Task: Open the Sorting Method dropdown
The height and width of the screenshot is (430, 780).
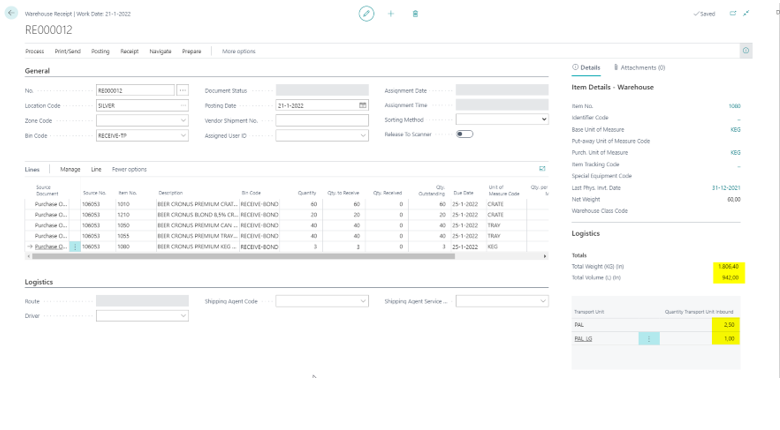Action: tap(543, 119)
